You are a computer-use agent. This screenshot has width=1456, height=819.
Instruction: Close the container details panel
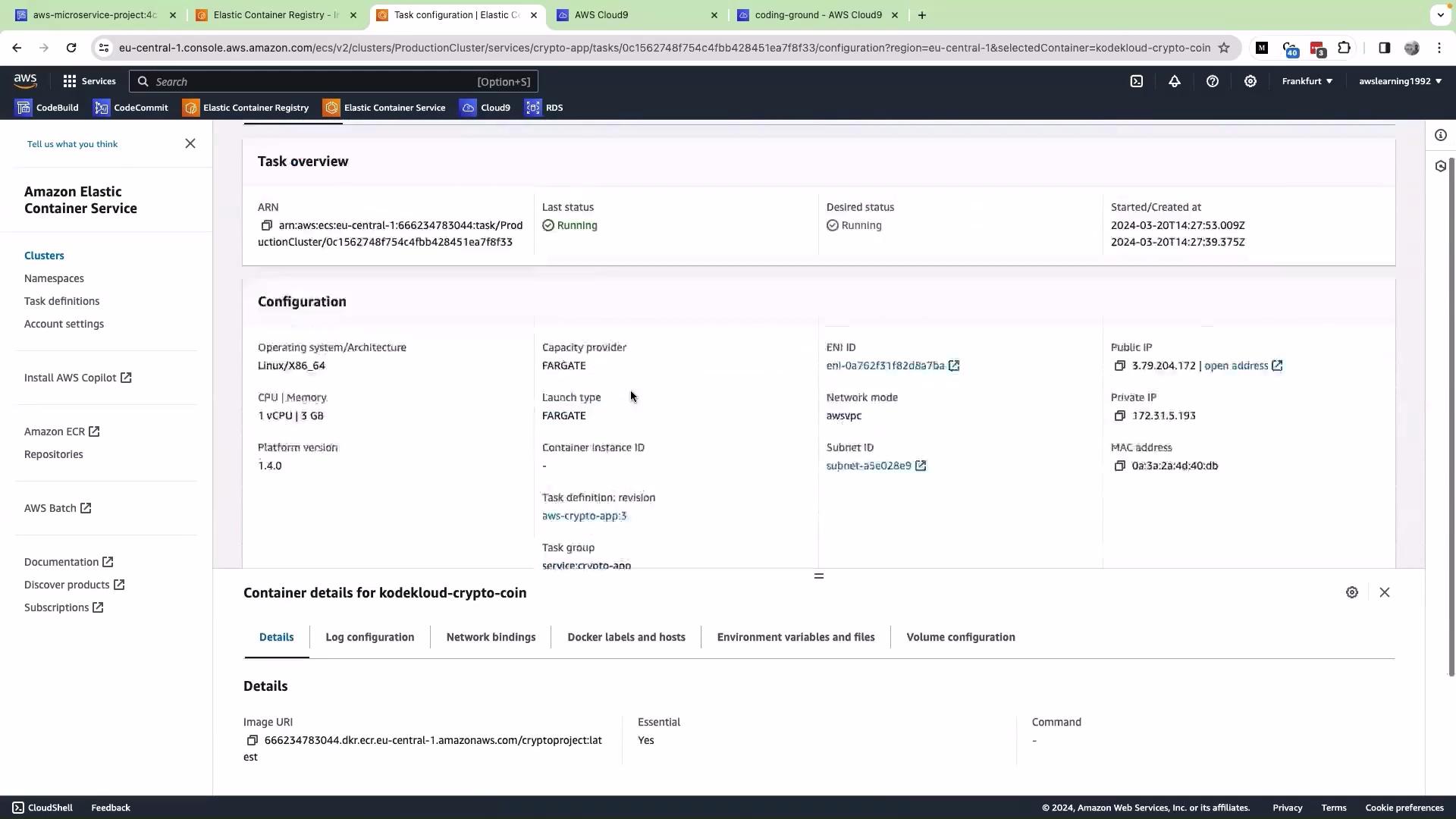pyautogui.click(x=1385, y=592)
